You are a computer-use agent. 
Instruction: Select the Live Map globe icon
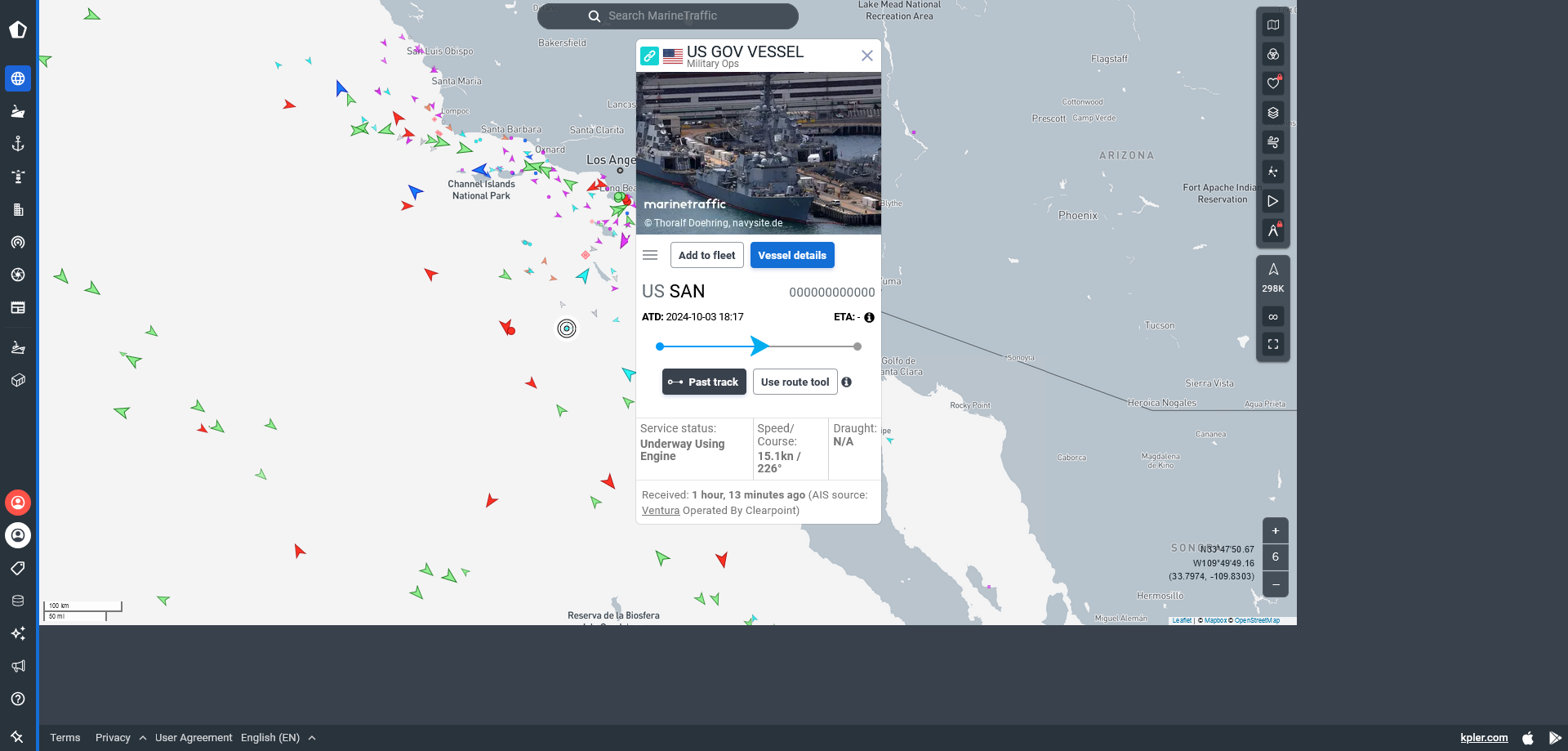[x=18, y=78]
